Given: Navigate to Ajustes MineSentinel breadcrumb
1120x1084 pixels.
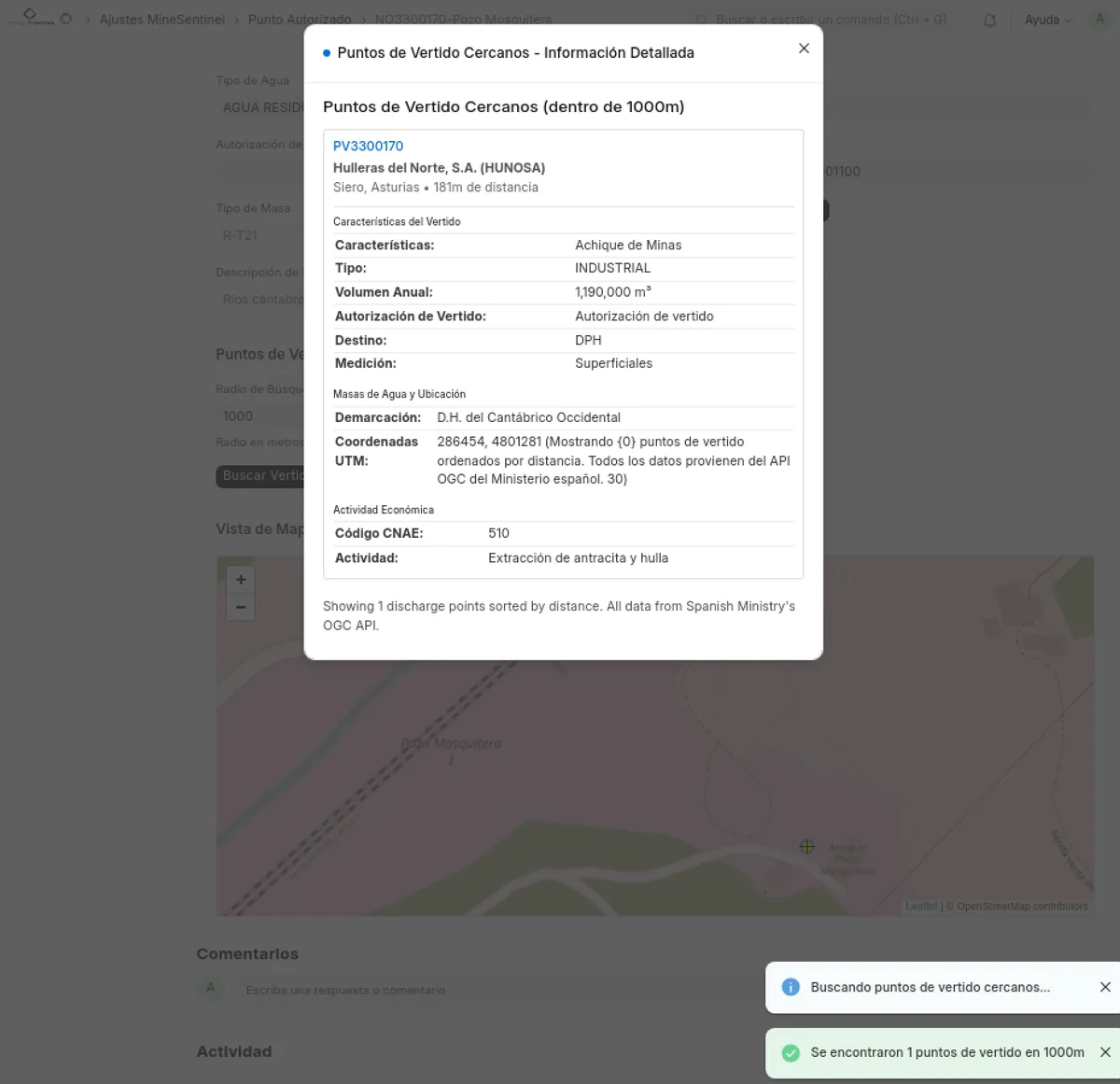Looking at the screenshot, I should click(x=162, y=19).
